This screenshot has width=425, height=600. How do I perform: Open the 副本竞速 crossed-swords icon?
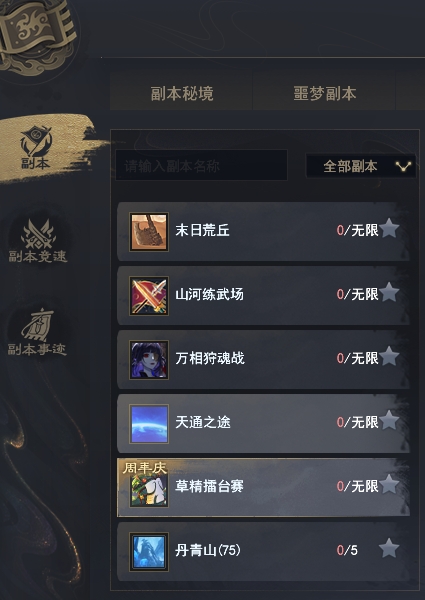tap(38, 240)
